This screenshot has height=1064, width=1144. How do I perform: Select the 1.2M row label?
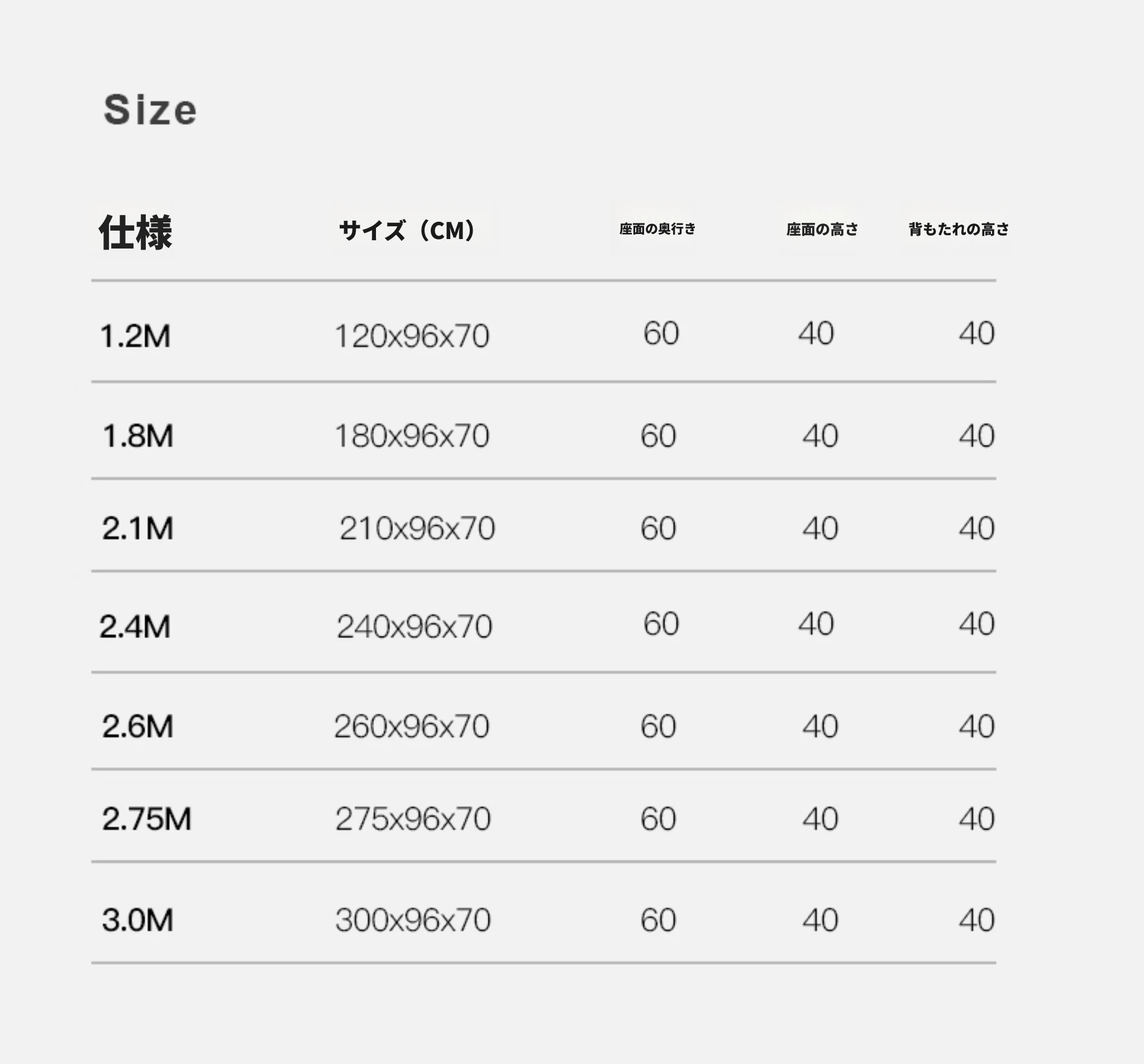pyautogui.click(x=135, y=336)
